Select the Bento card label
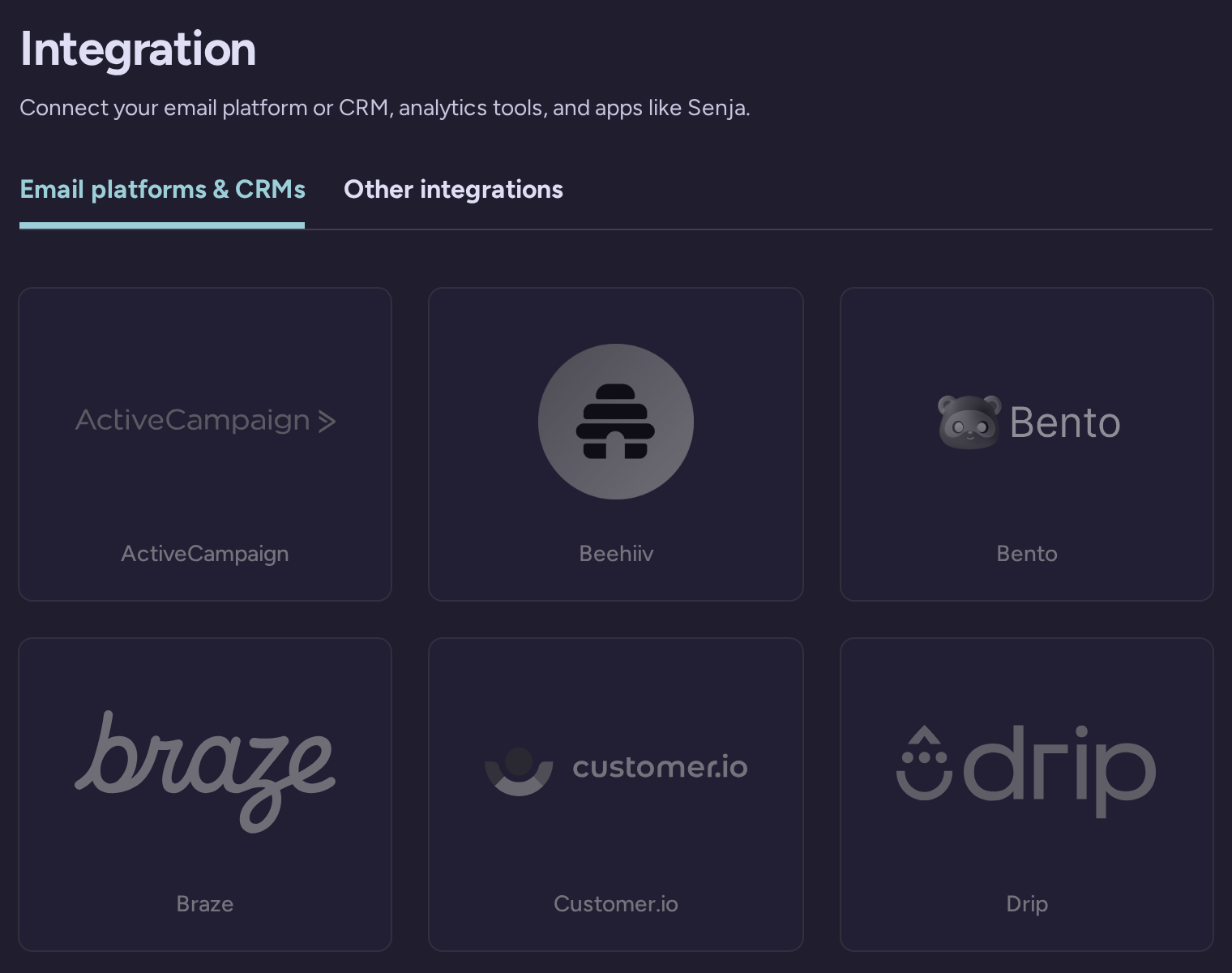Screen dimensions: 1232x973 pyautogui.click(x=1027, y=554)
